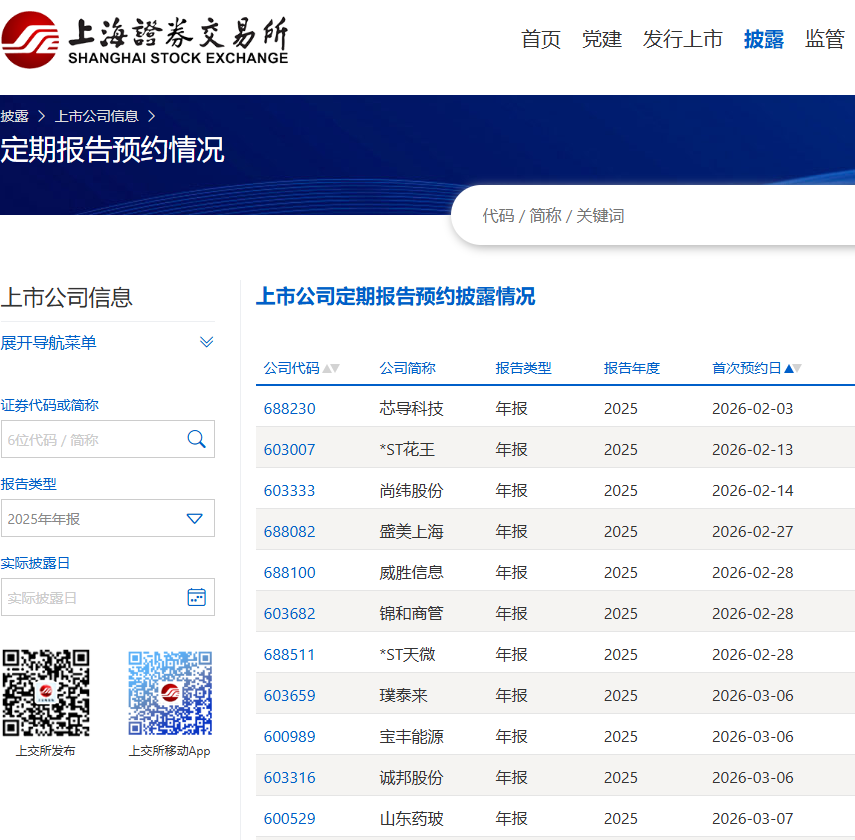The height and width of the screenshot is (840, 855).
Task: Open the calendar icon for actual disclosure date
Action: 196,597
